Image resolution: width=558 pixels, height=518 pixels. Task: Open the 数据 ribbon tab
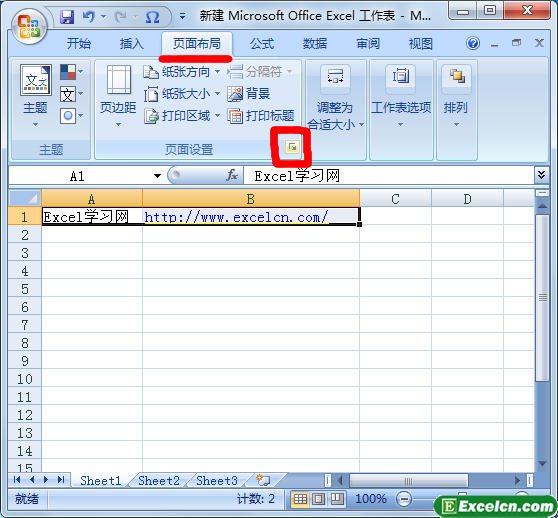point(315,44)
